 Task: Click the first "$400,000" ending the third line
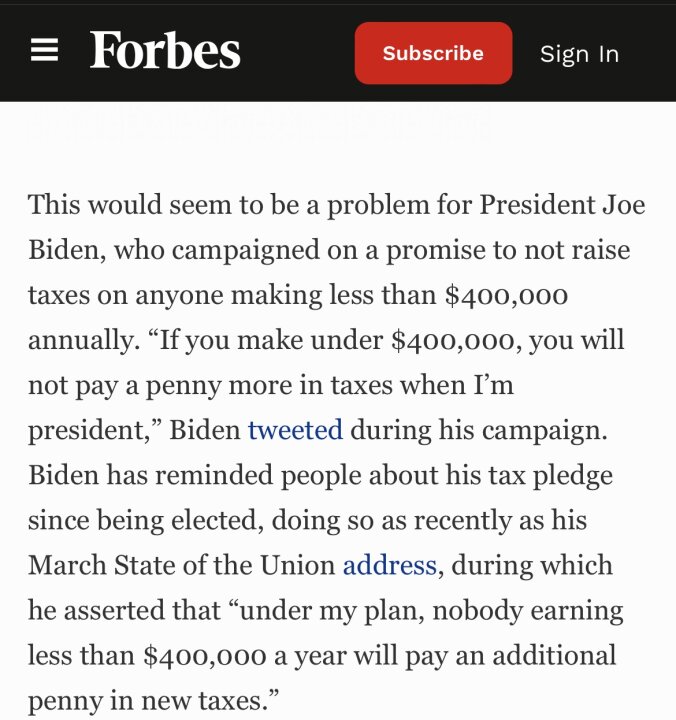tap(506, 295)
